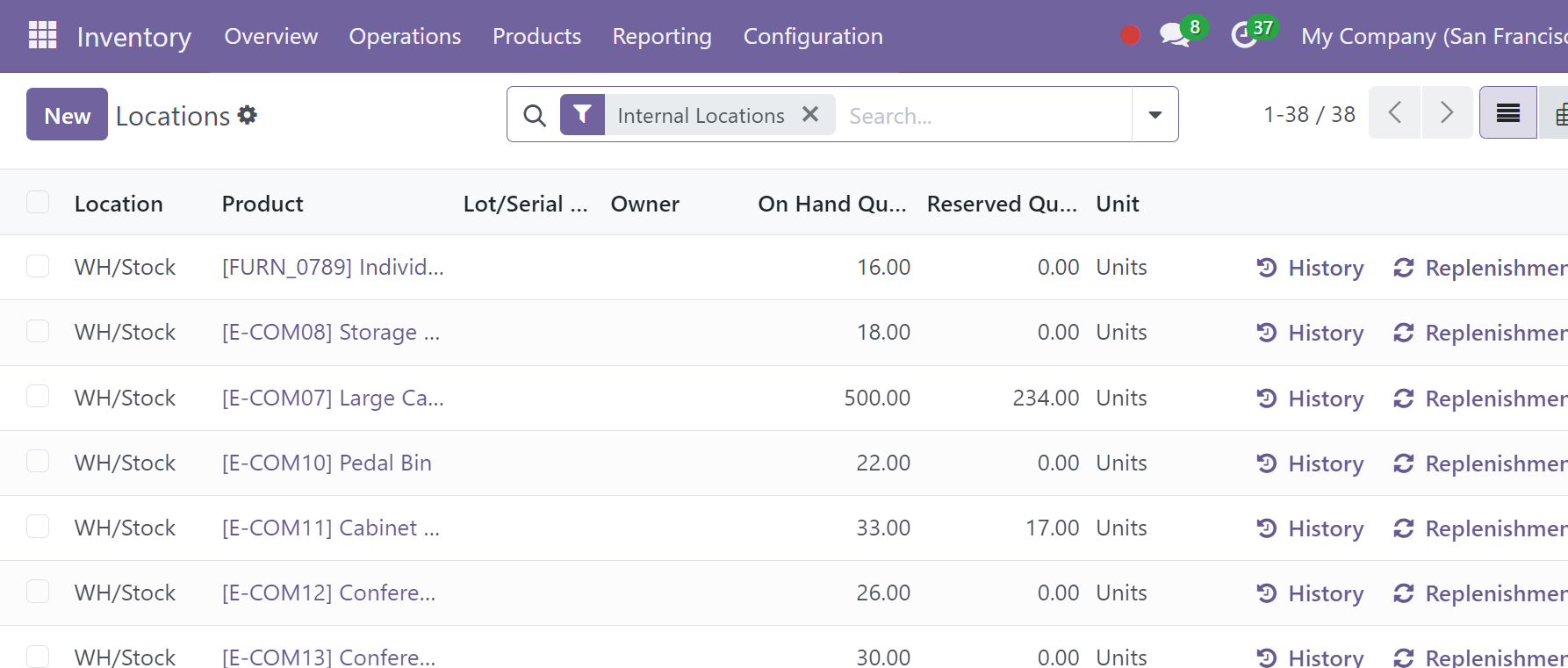Image resolution: width=1568 pixels, height=668 pixels.
Task: Open product [E-COM08] Storage link
Action: click(x=331, y=332)
